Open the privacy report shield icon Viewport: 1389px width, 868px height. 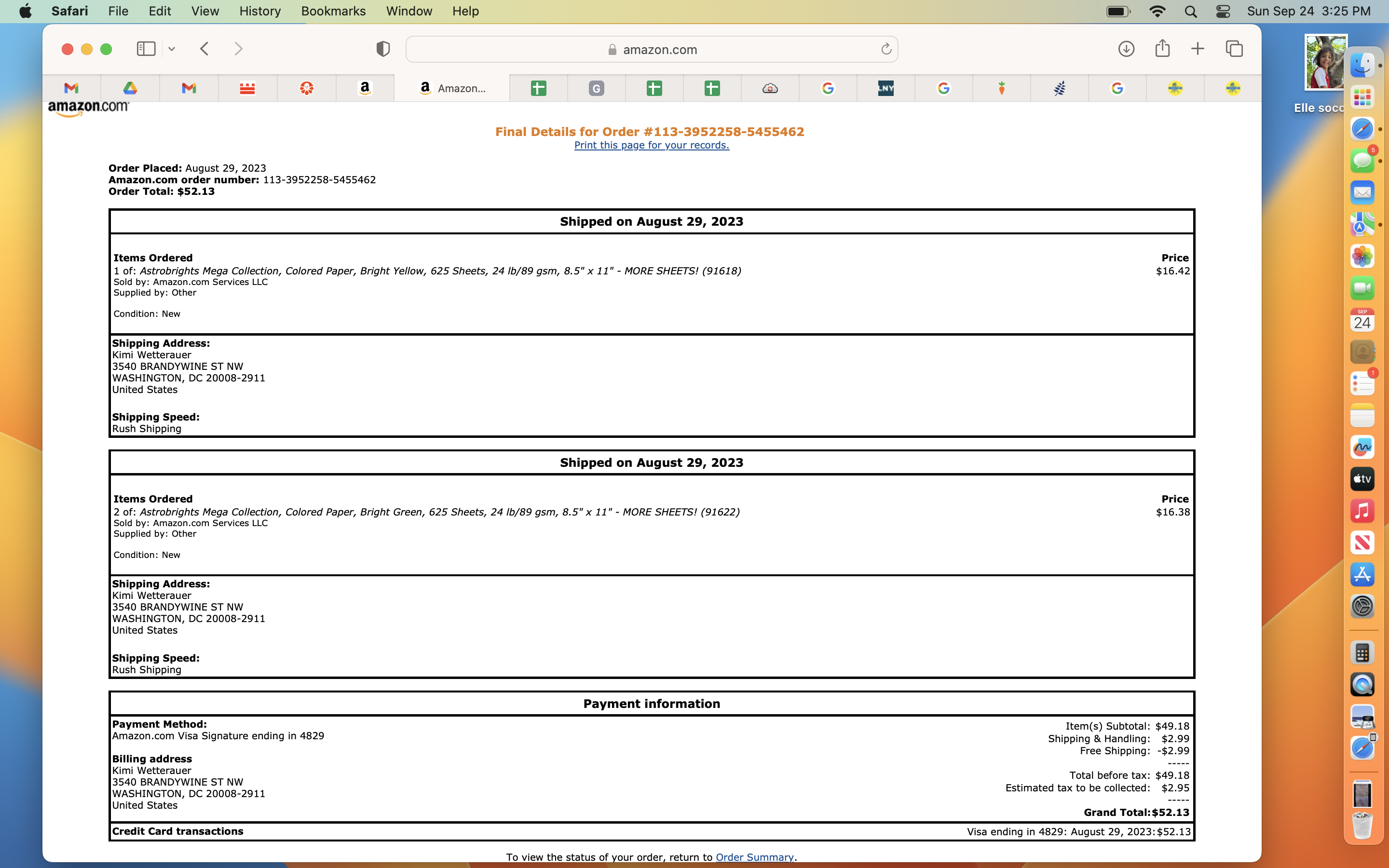pos(383,49)
